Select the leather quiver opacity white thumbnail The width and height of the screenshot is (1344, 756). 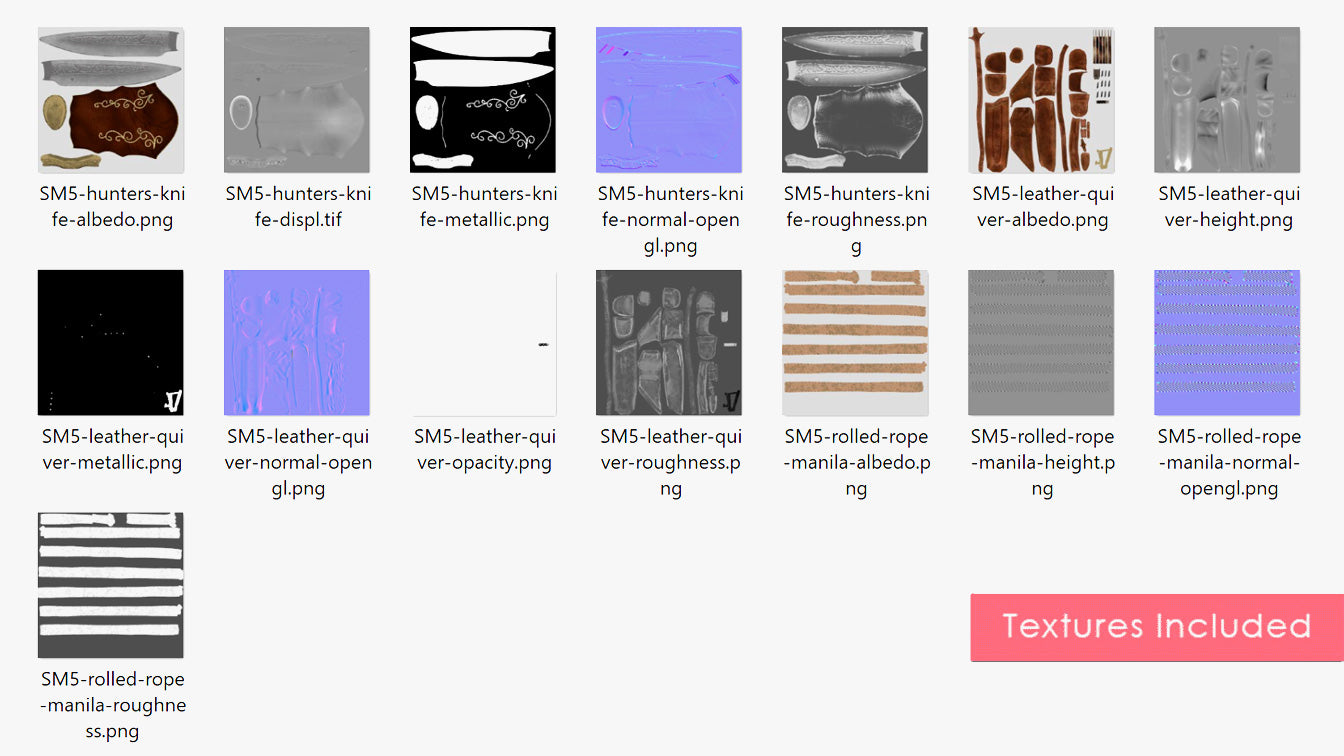(483, 343)
